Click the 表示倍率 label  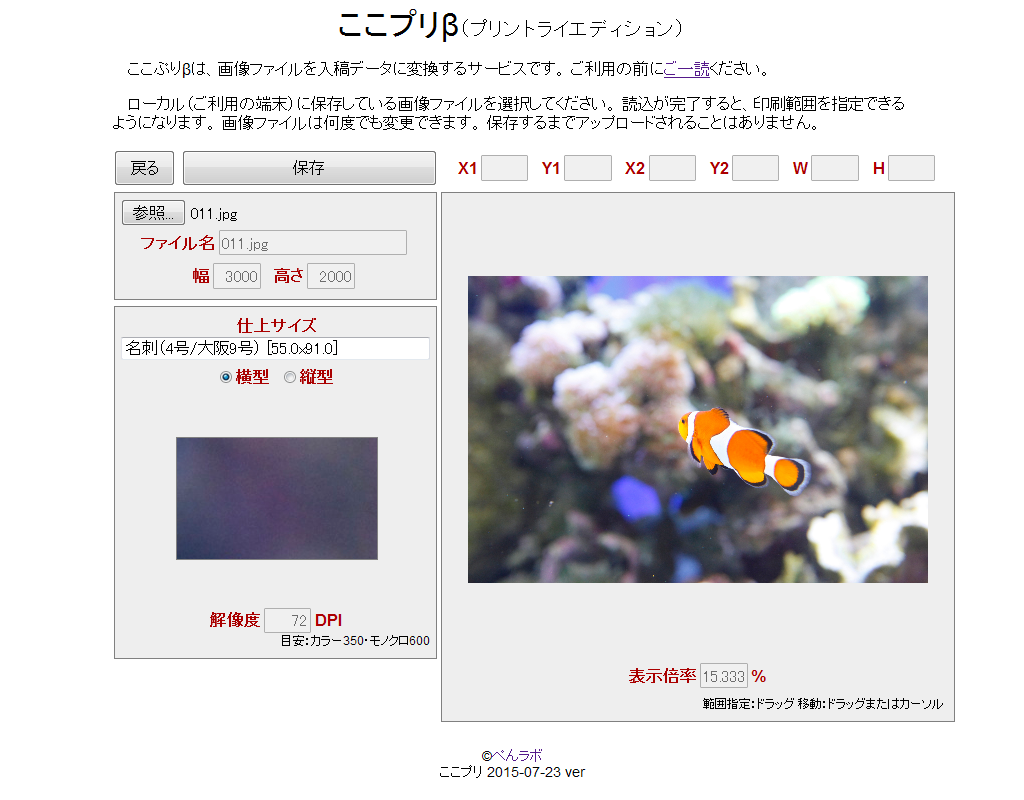click(x=662, y=676)
